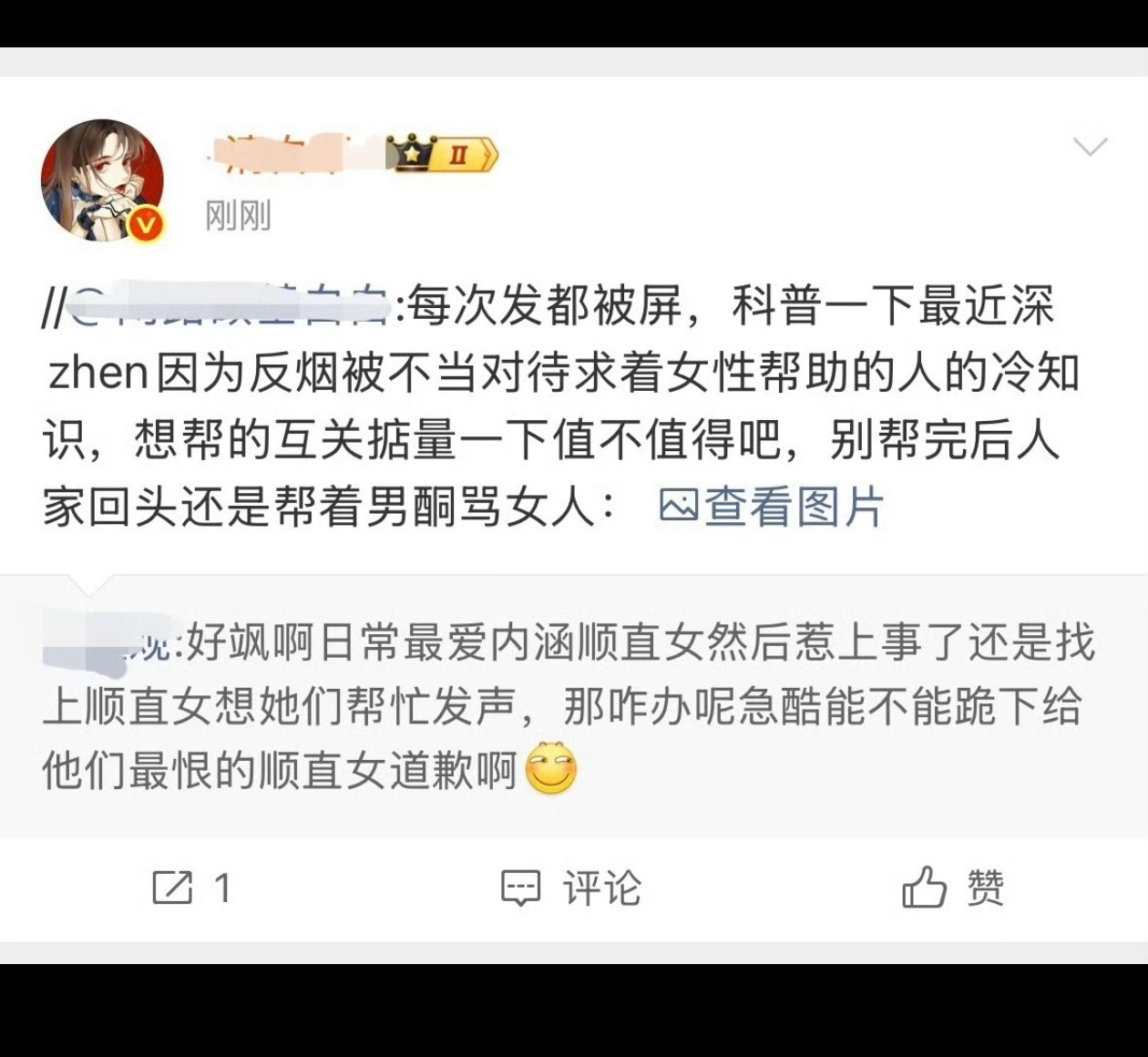The width and height of the screenshot is (1148, 1057).
Task: Tap the 赞 like label
Action: (985, 888)
